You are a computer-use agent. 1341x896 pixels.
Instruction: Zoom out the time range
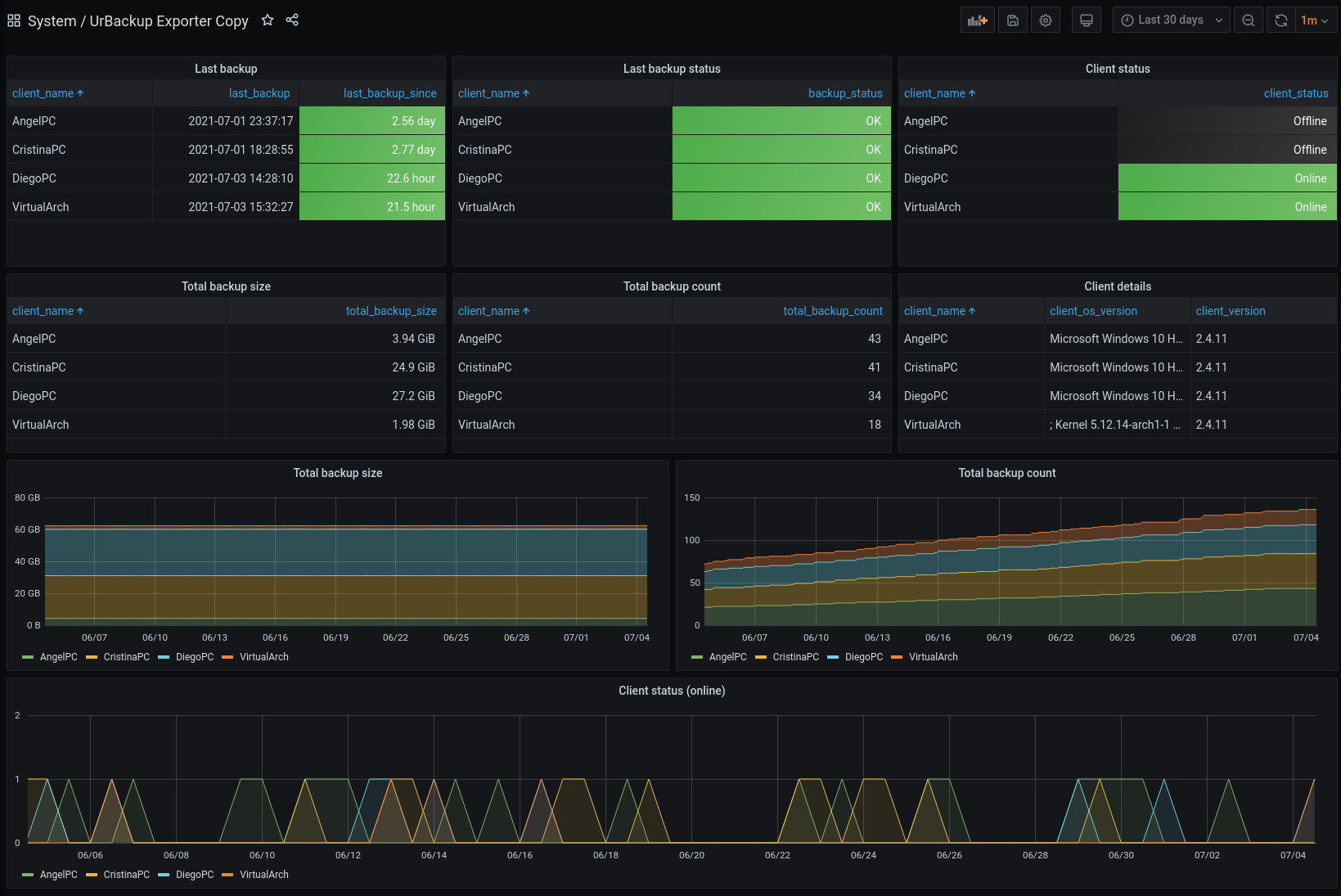tap(1248, 20)
